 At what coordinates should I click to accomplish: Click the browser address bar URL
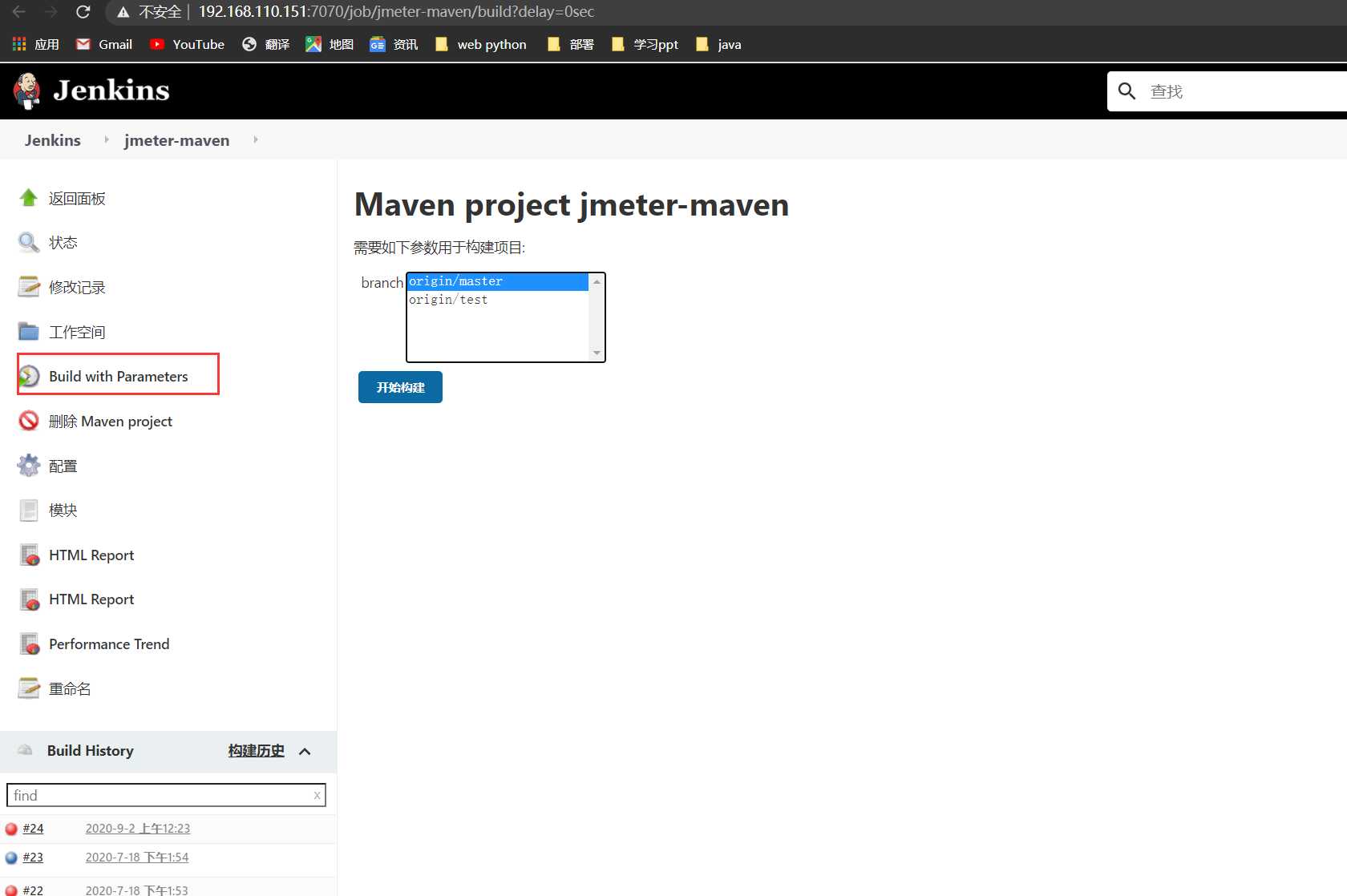396,12
